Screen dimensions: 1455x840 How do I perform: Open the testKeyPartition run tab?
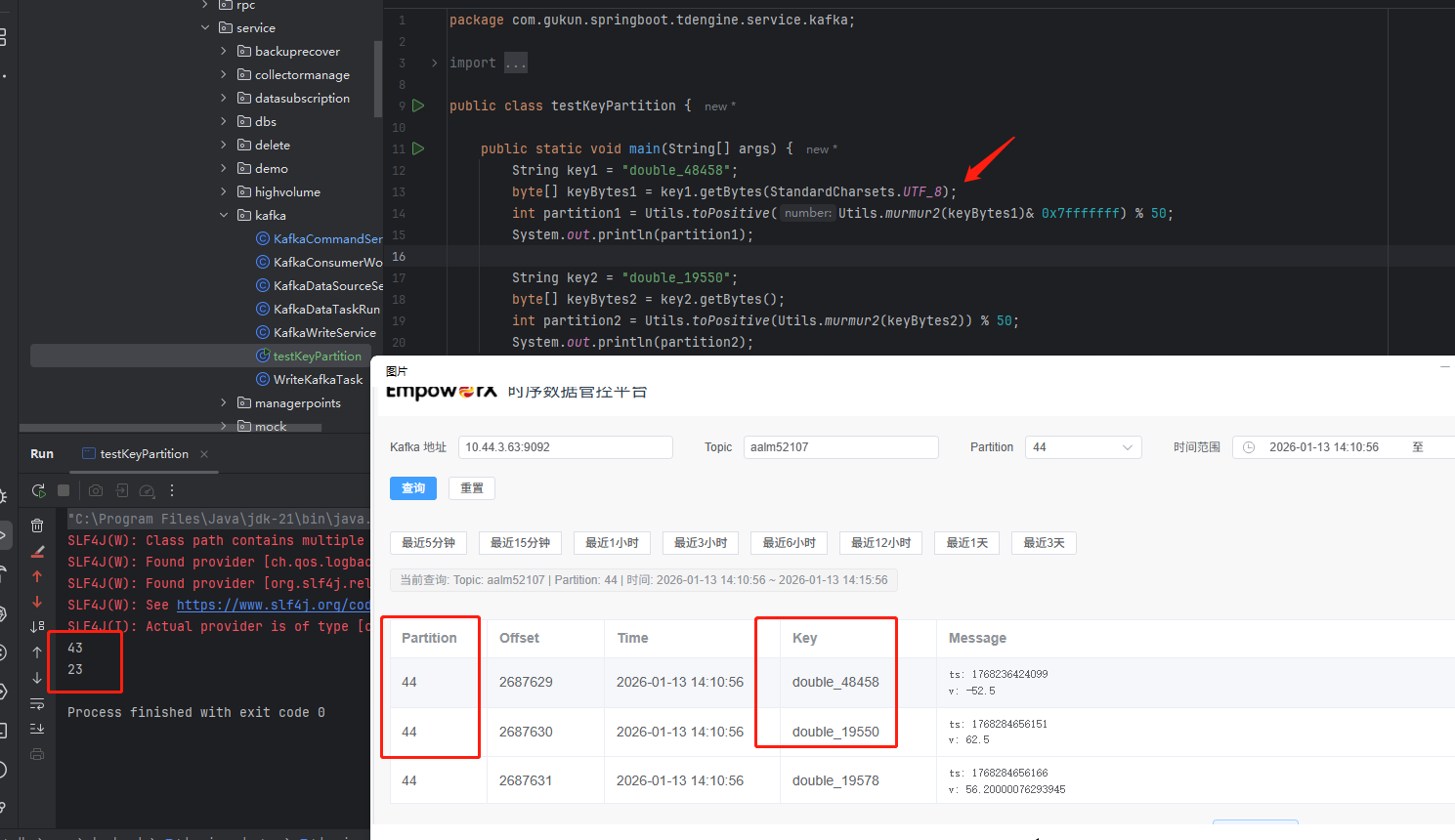[144, 454]
